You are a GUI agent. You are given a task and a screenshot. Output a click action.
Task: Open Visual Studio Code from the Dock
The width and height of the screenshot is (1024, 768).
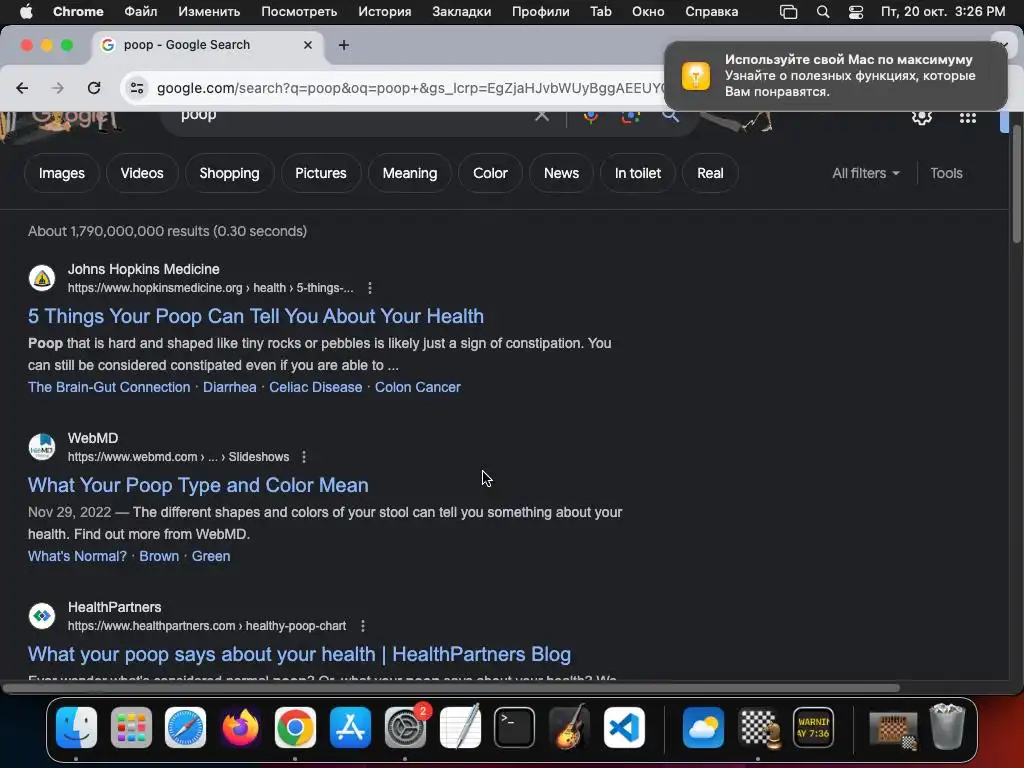(x=624, y=728)
